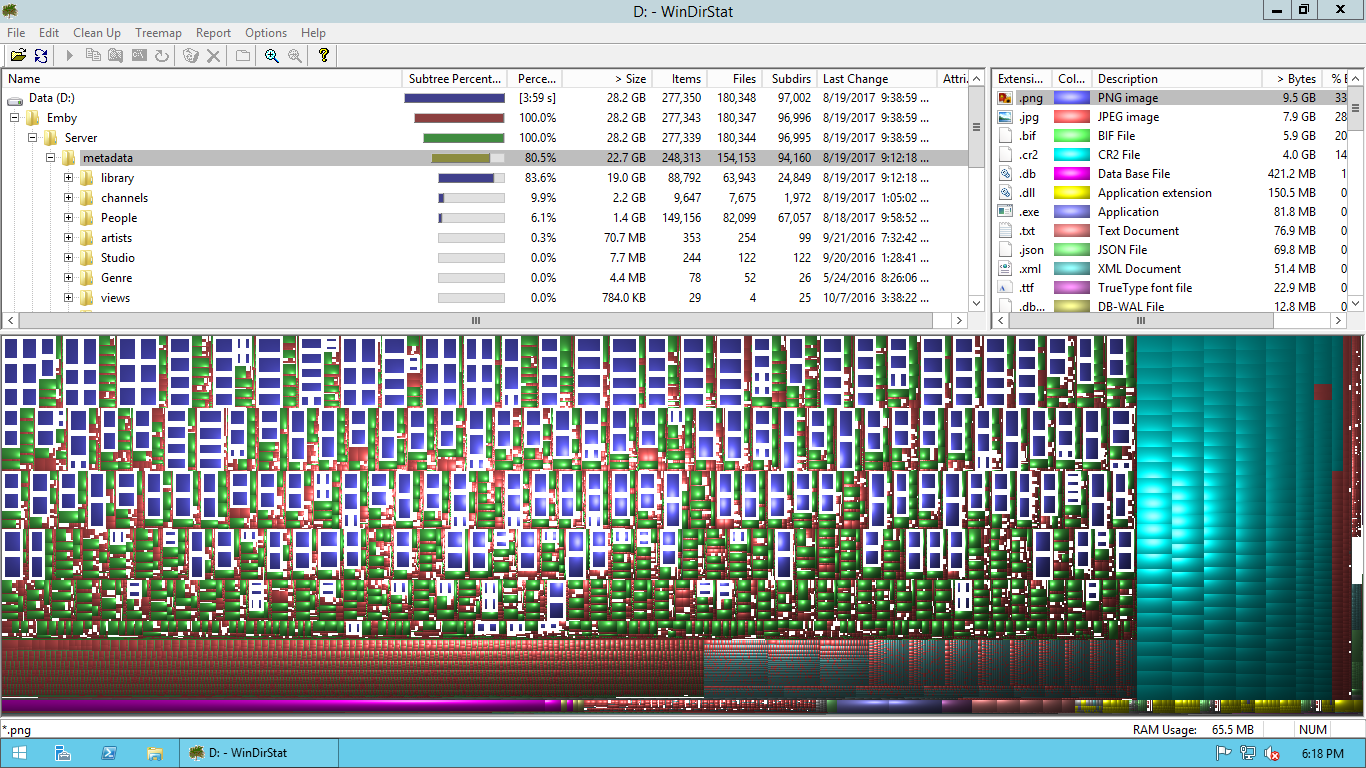Click the Refresh Selected toolbar icon

[x=162, y=56]
